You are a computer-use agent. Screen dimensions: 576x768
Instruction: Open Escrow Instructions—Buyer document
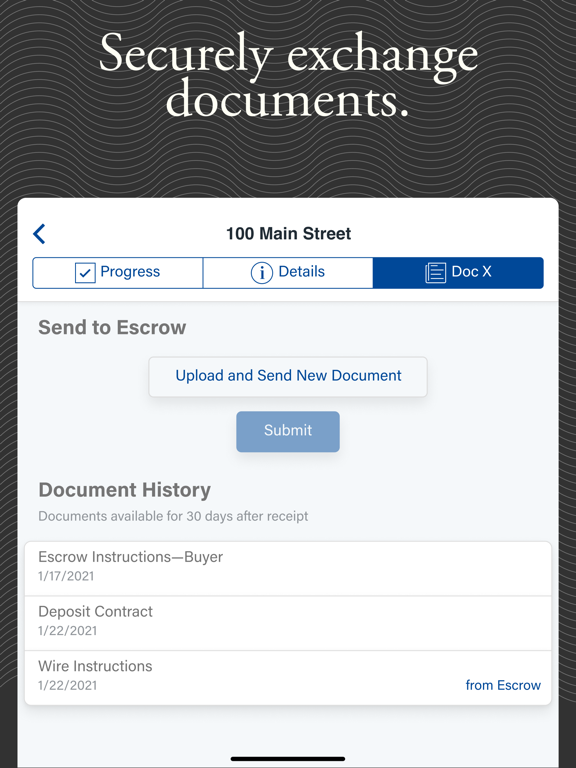288,569
